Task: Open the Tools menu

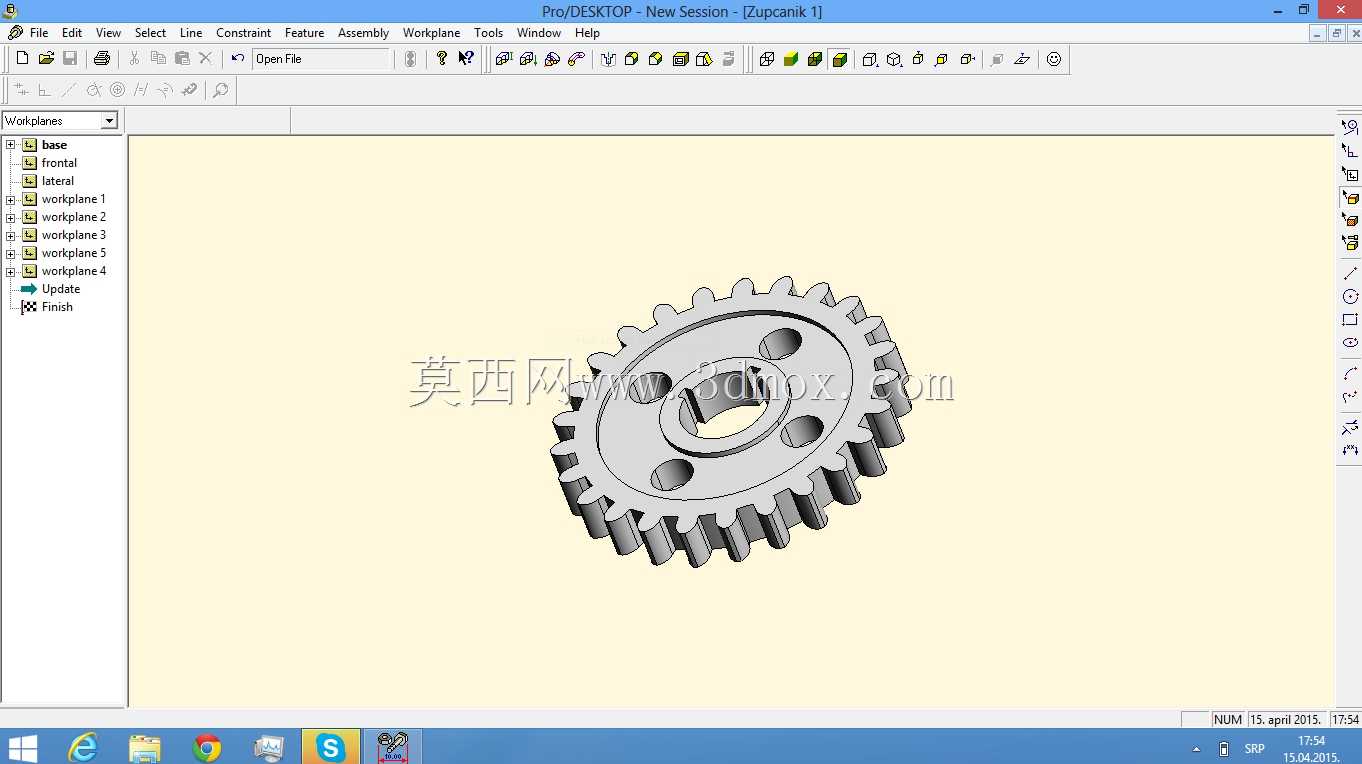Action: pyautogui.click(x=489, y=33)
